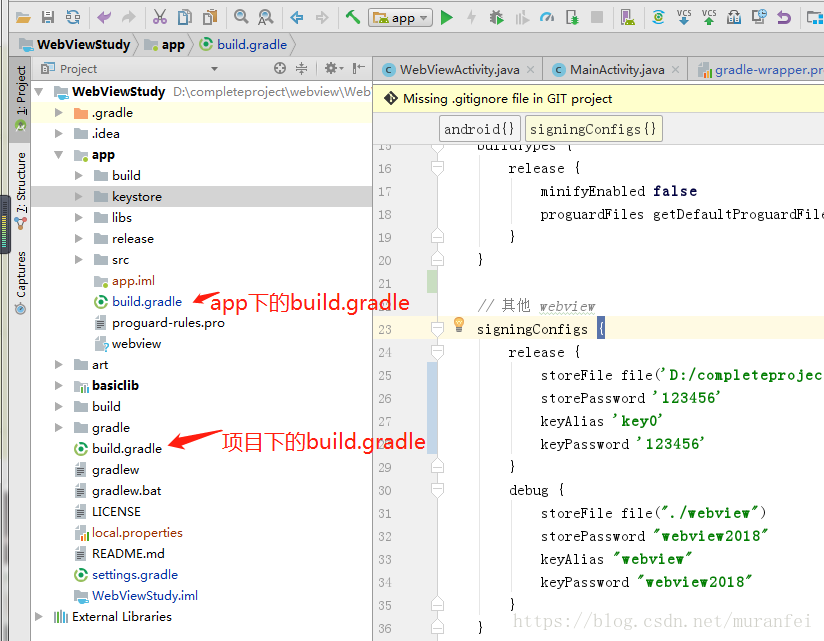Toggle fold marker at signingConfigs line 23
Screen dimensions: 824x641
coord(437,329)
